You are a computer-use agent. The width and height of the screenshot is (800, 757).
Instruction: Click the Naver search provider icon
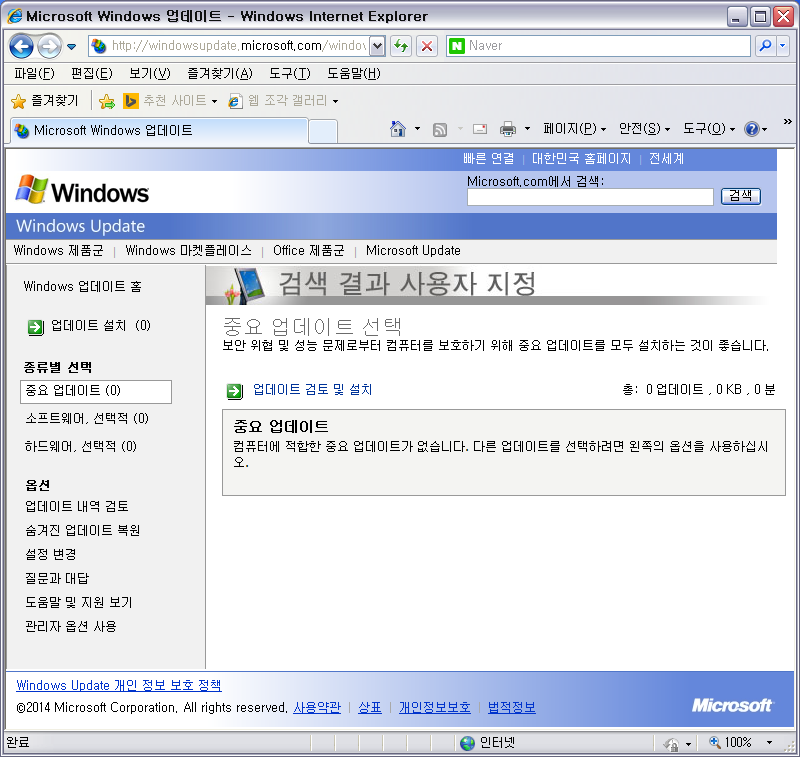coord(457,46)
